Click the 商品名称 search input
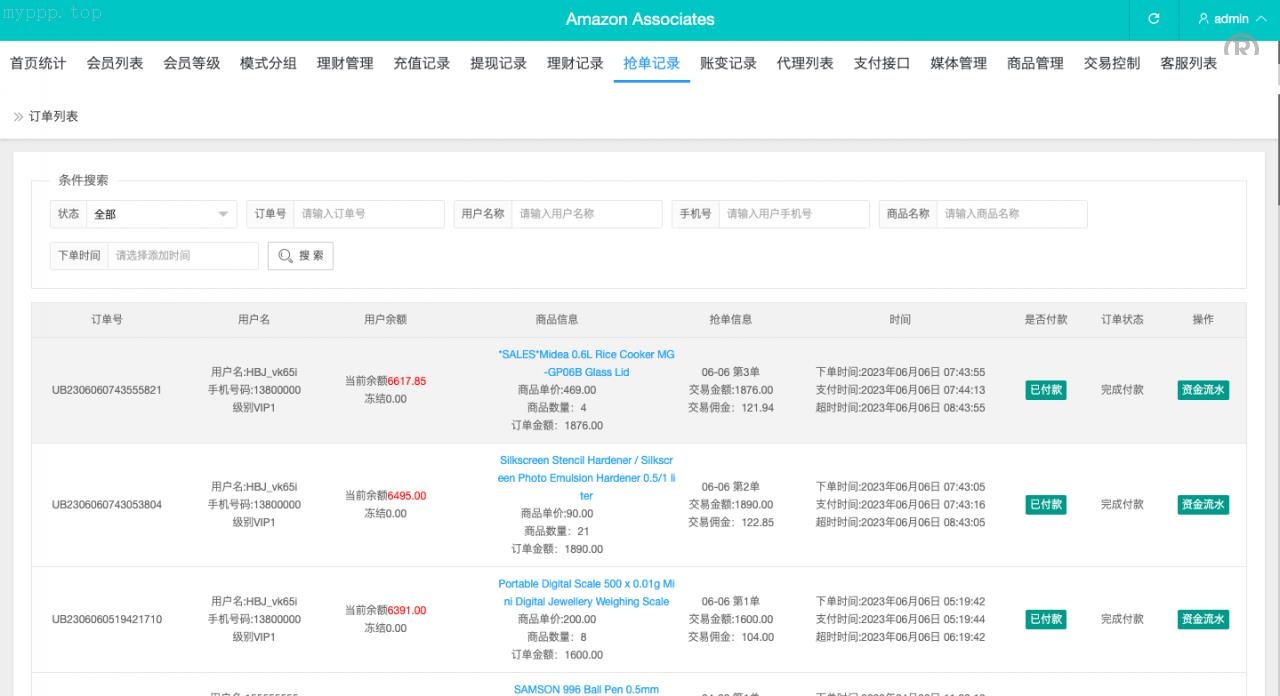The height and width of the screenshot is (696, 1280). tap(1011, 214)
